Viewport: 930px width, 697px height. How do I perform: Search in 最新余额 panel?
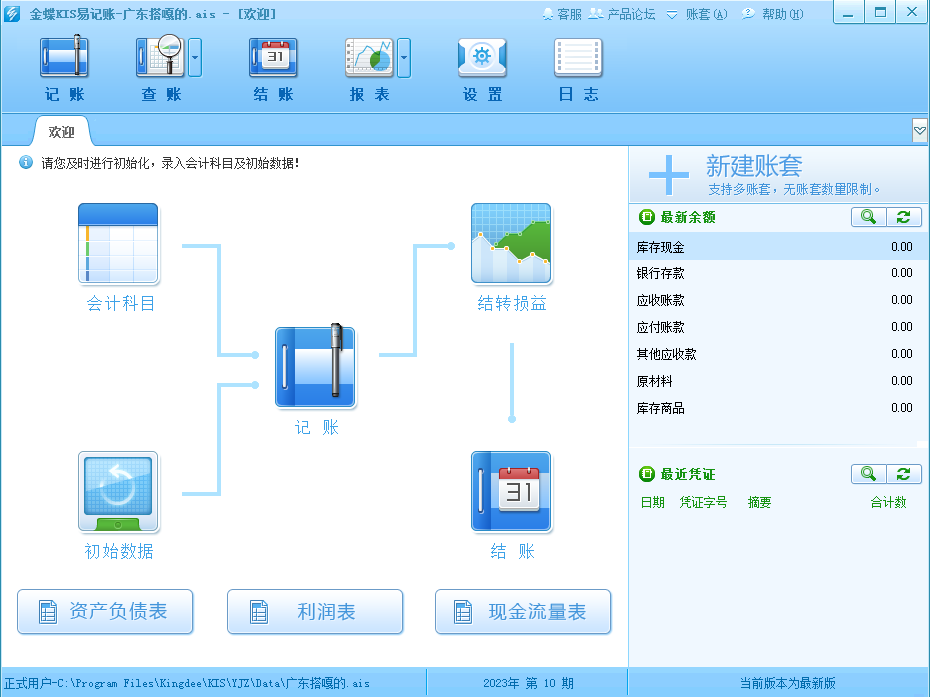point(868,217)
